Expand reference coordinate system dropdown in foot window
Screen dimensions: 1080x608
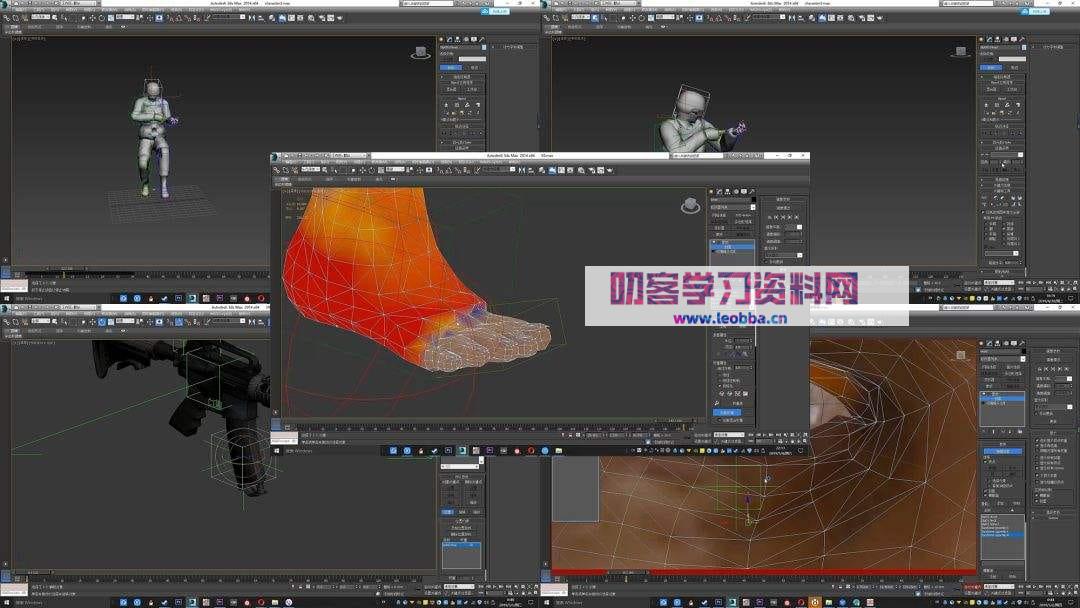point(394,170)
